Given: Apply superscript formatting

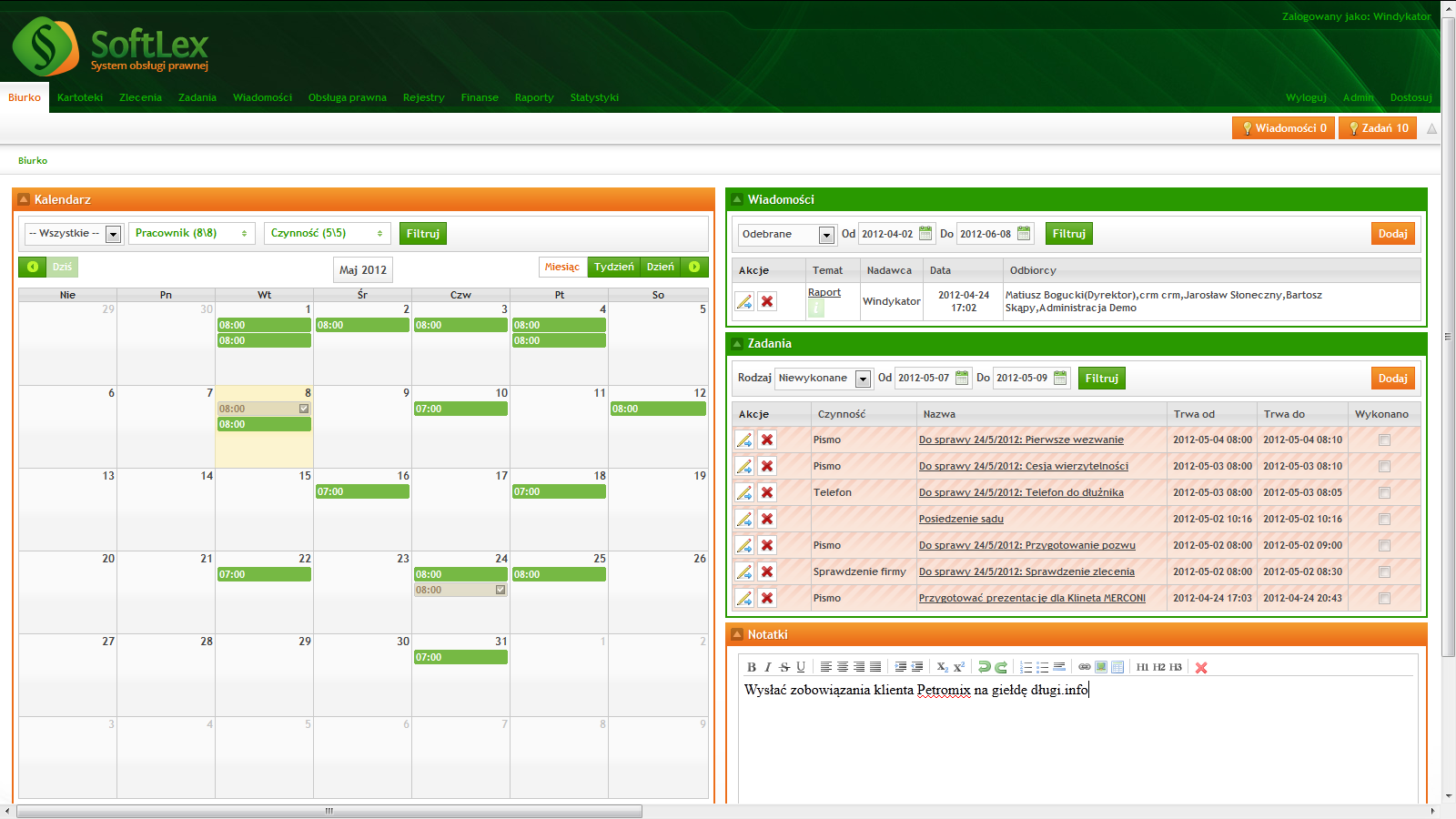Looking at the screenshot, I should (x=959, y=667).
